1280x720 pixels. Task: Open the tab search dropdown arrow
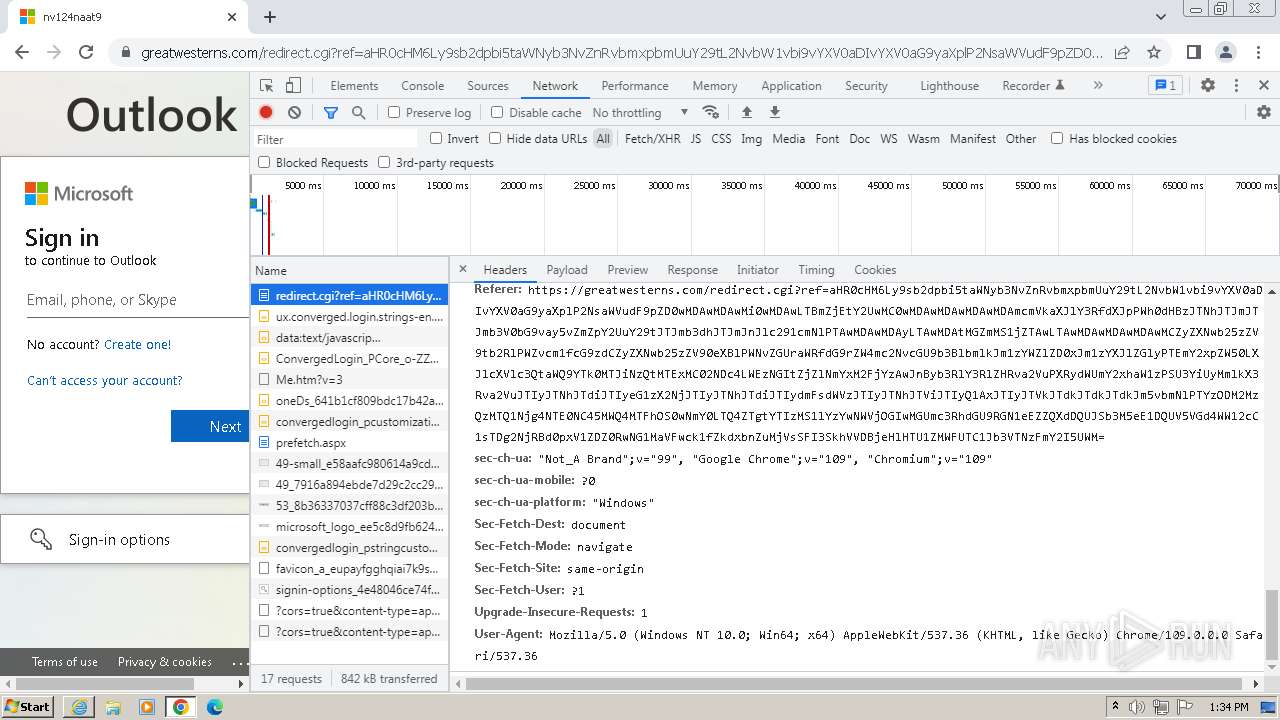1161,17
